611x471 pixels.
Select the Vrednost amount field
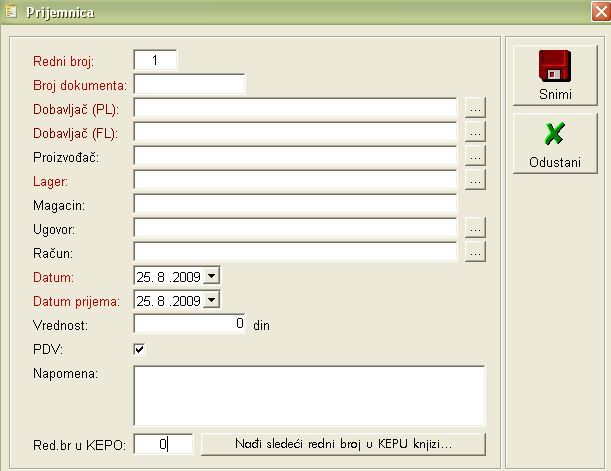[190, 324]
